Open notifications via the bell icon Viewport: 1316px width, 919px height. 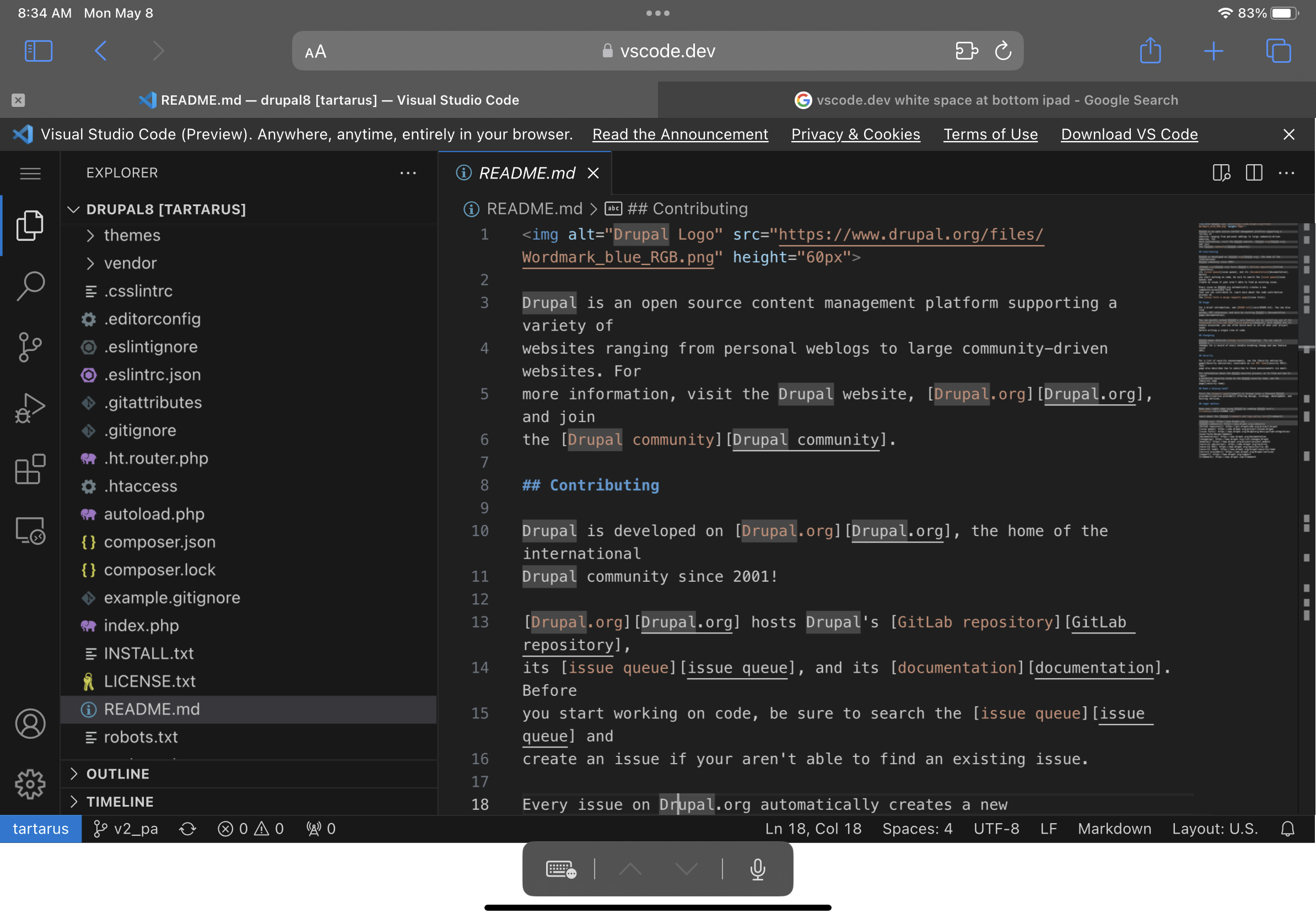1287,829
